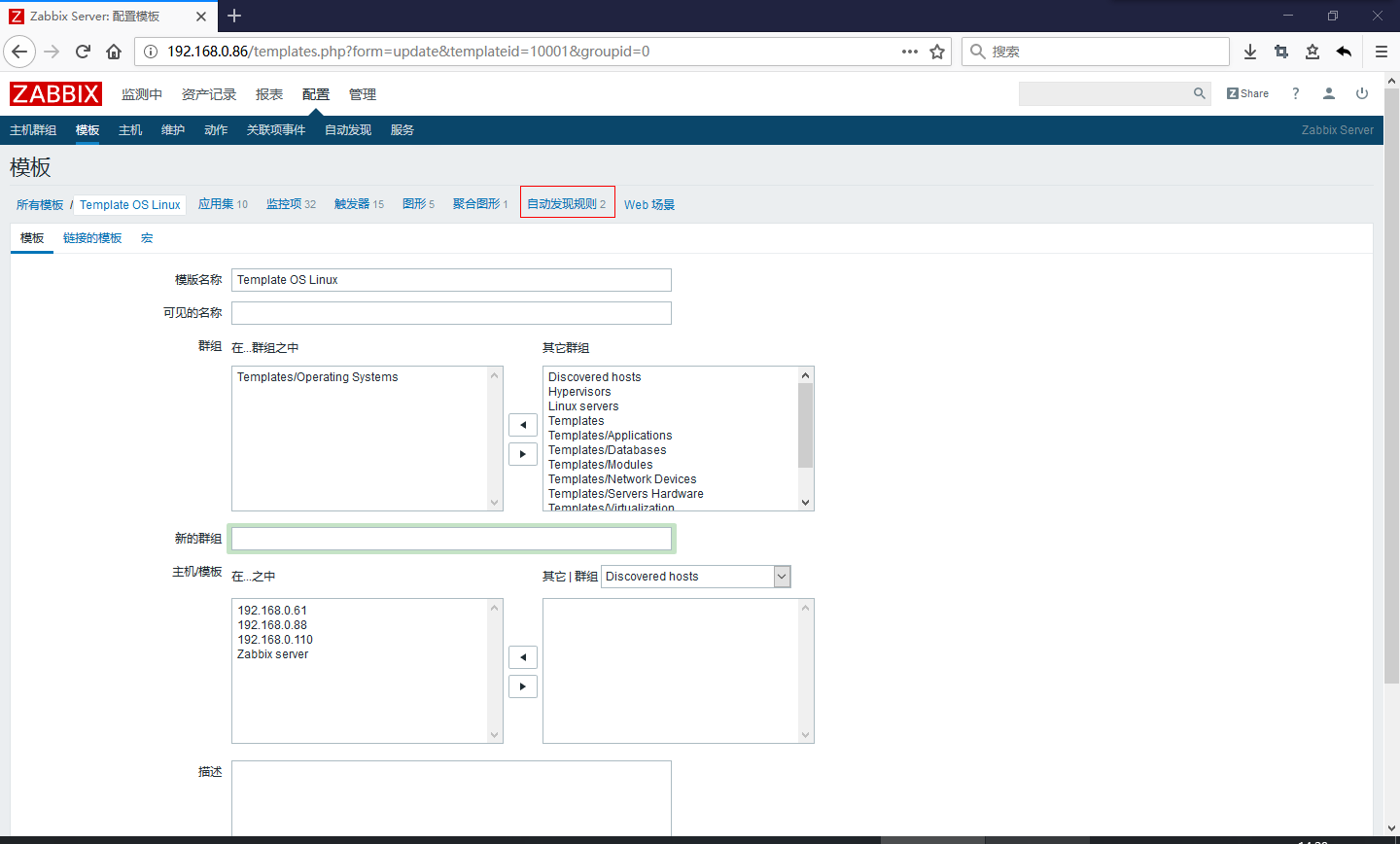
Task: Close the Zabbix Server browser tab
Action: click(x=201, y=17)
